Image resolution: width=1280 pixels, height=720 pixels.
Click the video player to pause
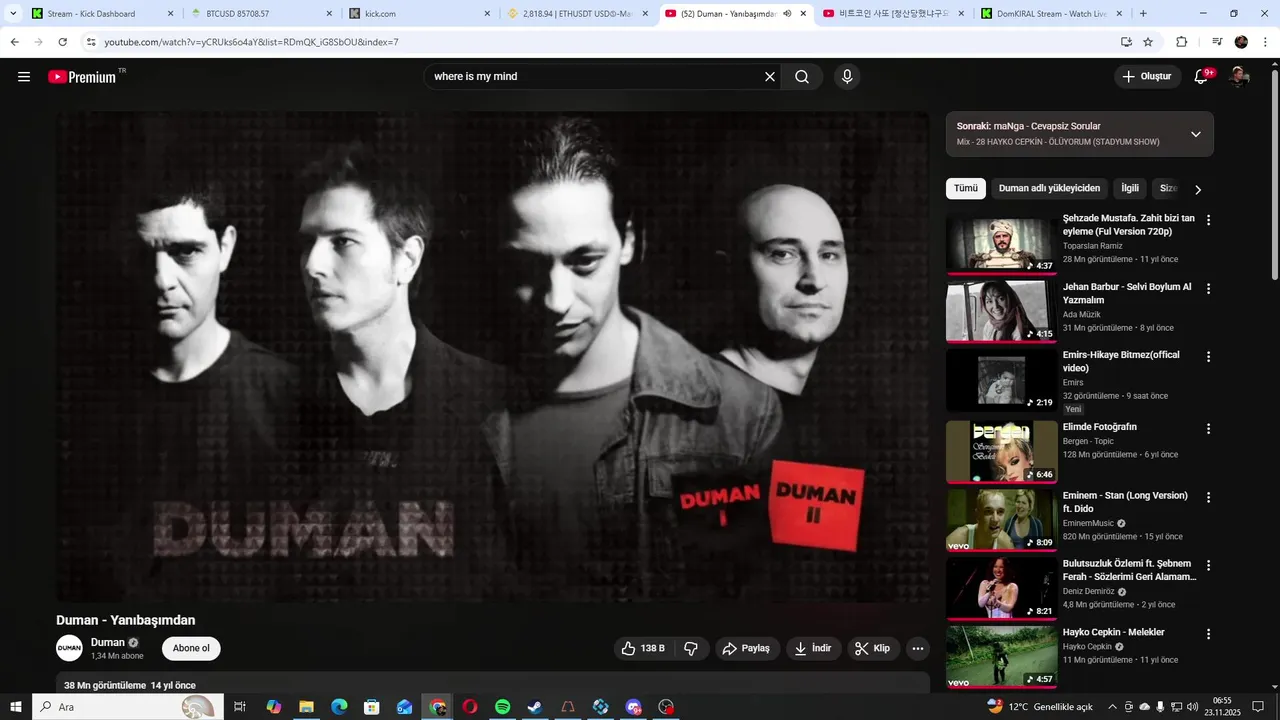(x=493, y=356)
